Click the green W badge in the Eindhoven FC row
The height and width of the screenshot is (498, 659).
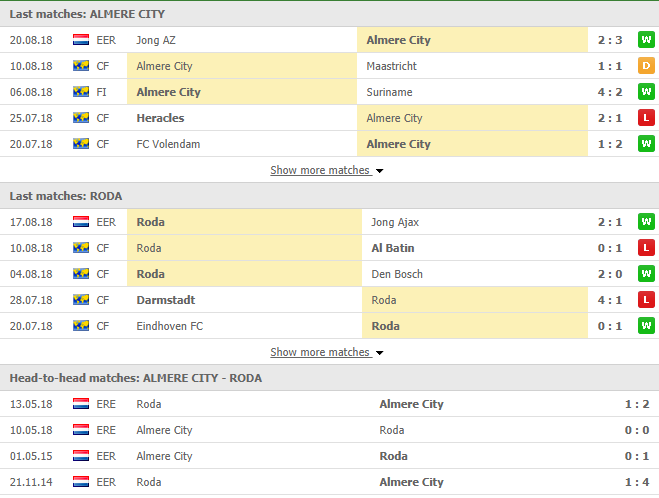click(x=646, y=326)
